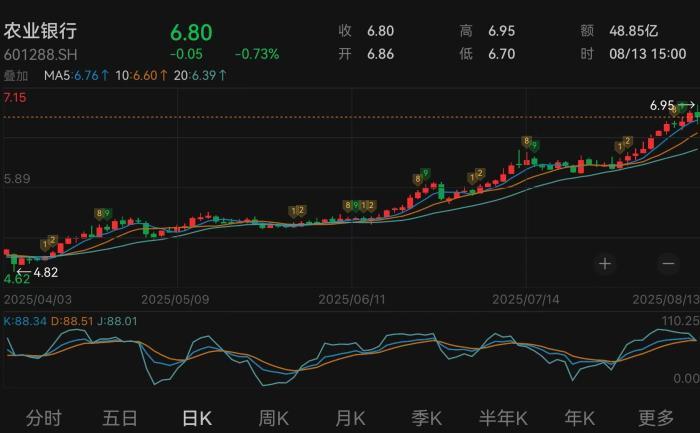Expand the 更多 more periods menu
Viewport: 700px width, 433px height.
[656, 417]
